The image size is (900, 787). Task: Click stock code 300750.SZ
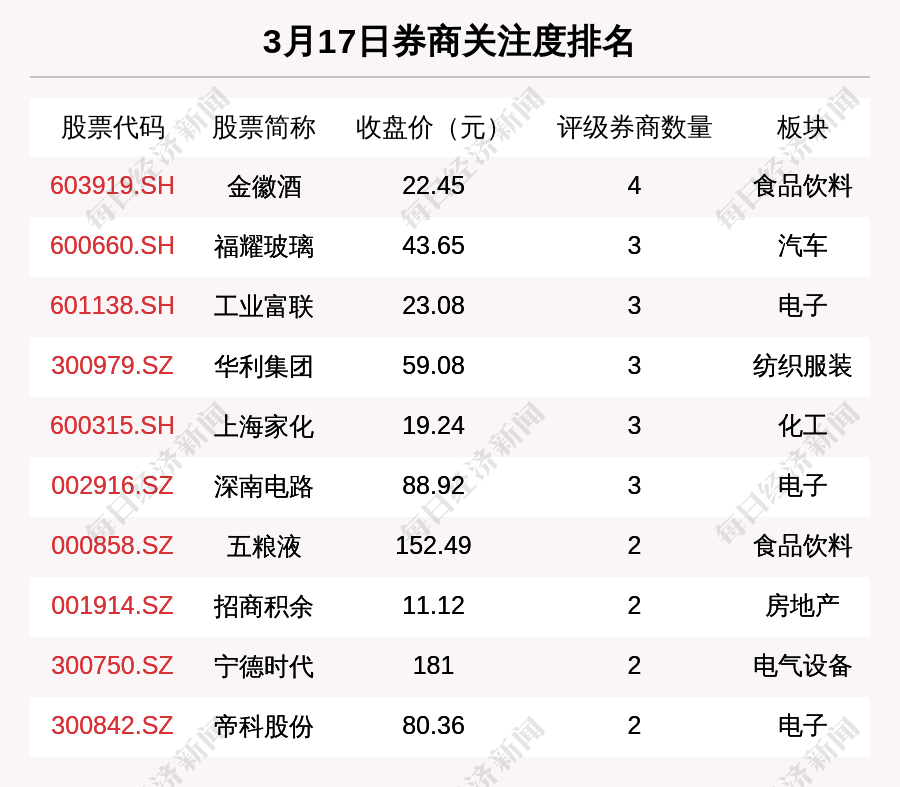click(112, 666)
